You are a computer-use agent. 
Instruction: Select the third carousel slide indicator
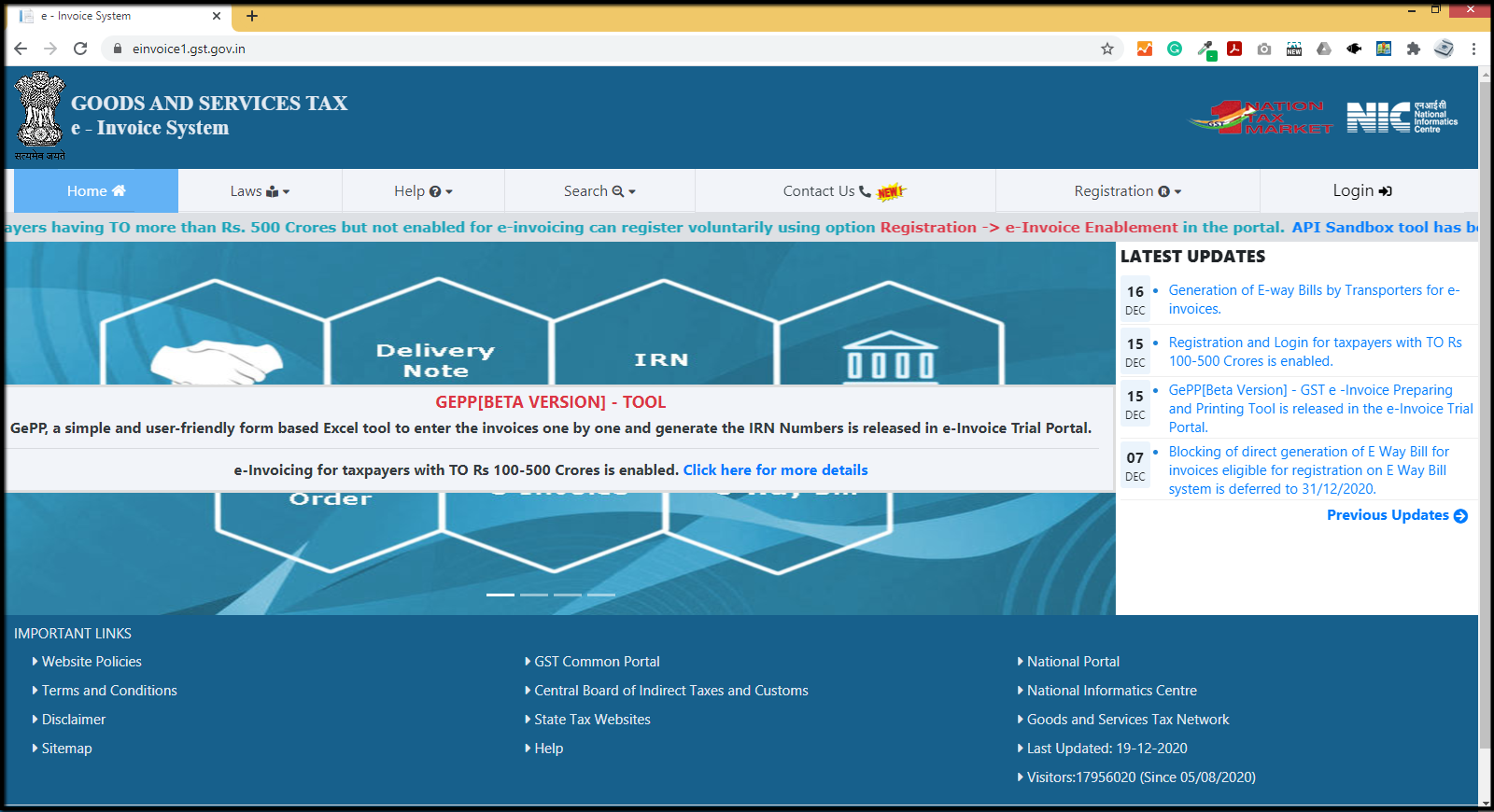point(568,595)
